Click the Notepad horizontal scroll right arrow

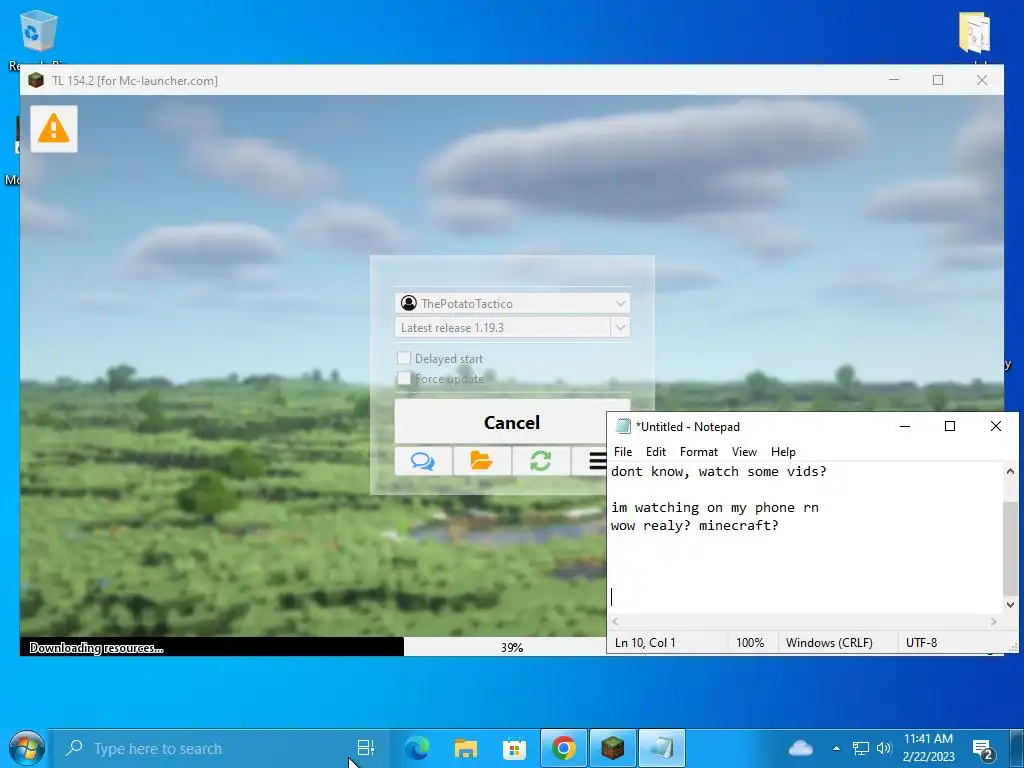tap(994, 622)
